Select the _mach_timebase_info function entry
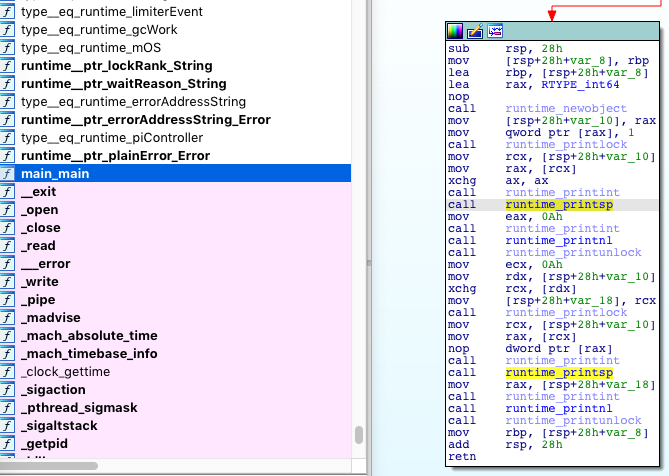Viewport: 669px width, 476px height. [x=175, y=354]
